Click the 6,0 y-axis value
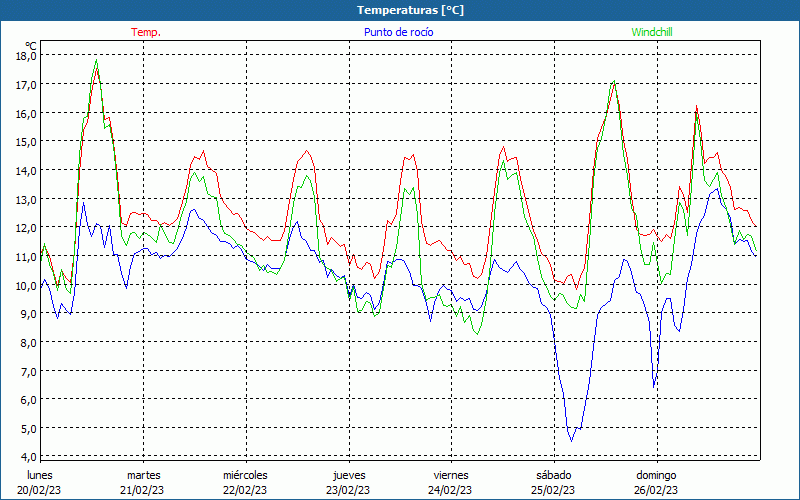The width and height of the screenshot is (800, 500). tap(28, 400)
